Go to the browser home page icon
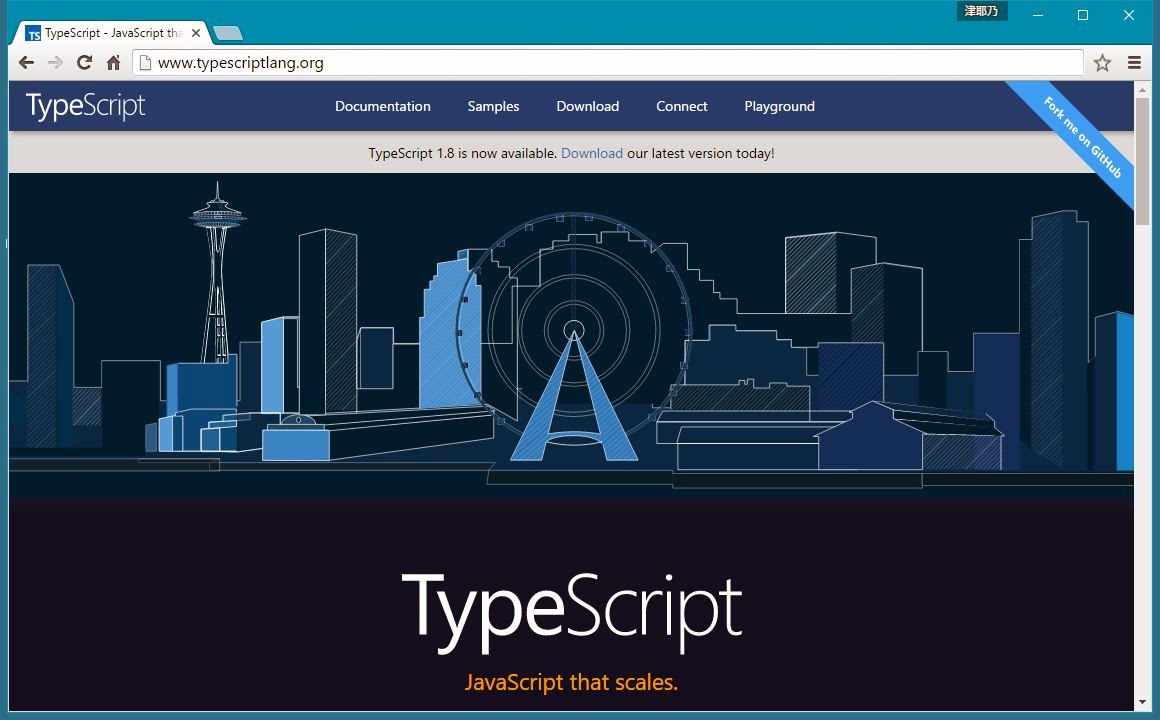Viewport: 1160px width, 720px height. (114, 63)
